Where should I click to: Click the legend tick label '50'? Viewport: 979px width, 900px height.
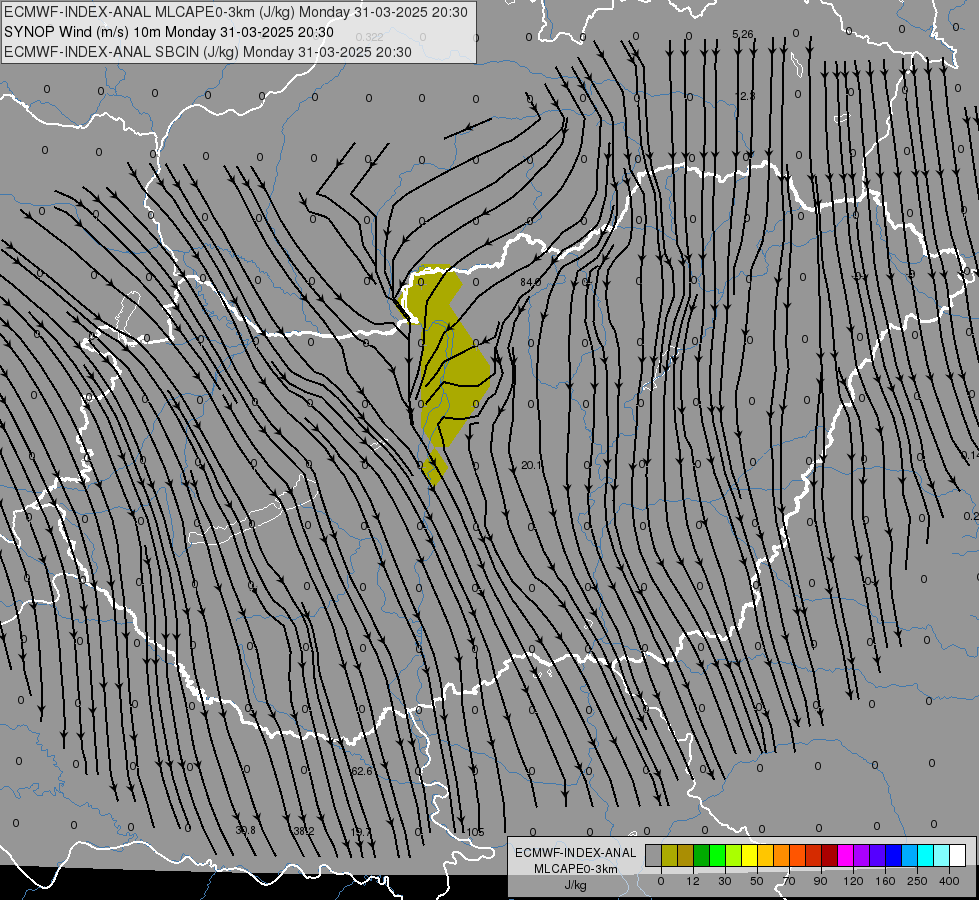pos(757,881)
